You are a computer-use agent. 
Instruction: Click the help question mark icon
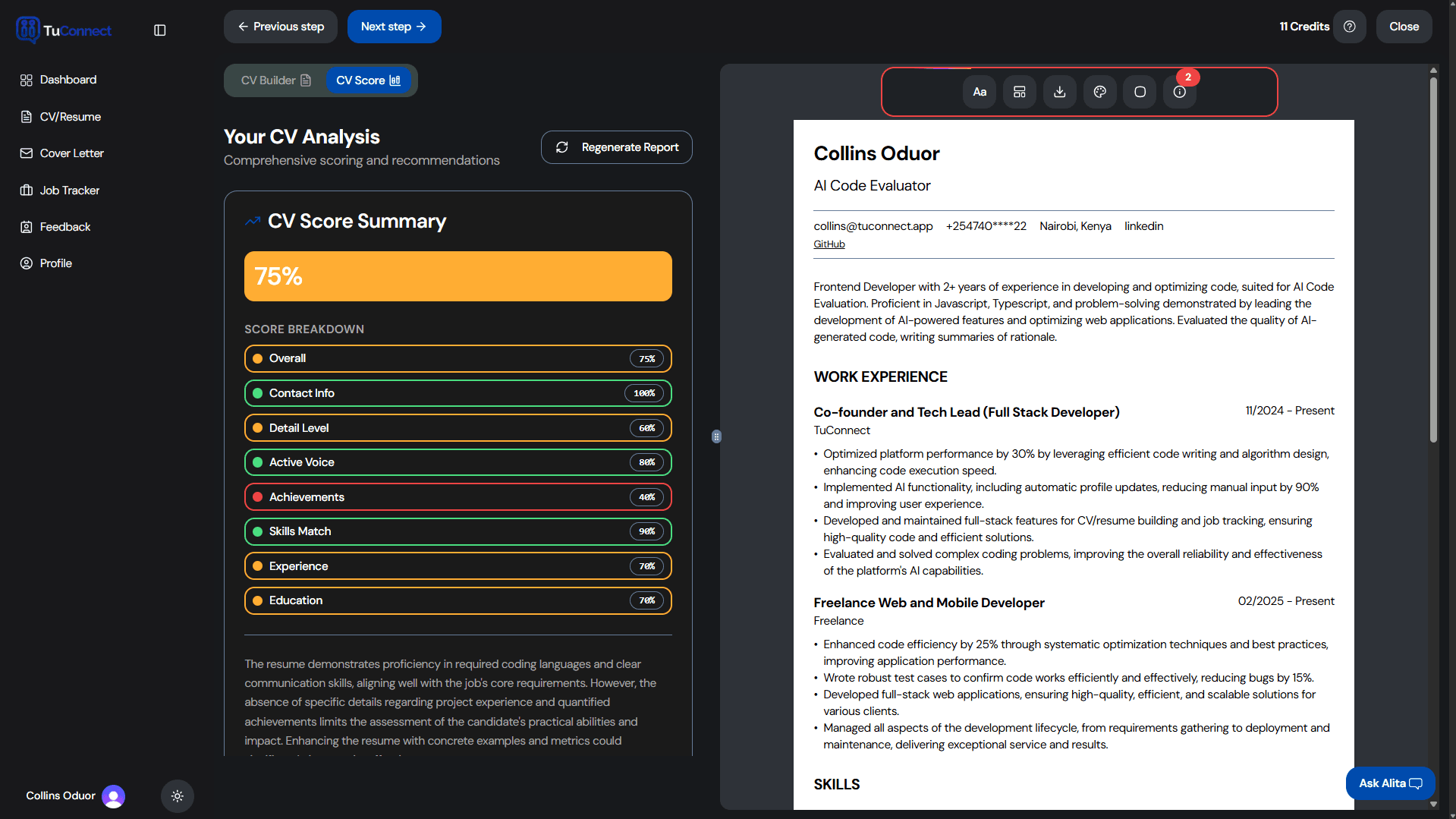pos(1350,26)
